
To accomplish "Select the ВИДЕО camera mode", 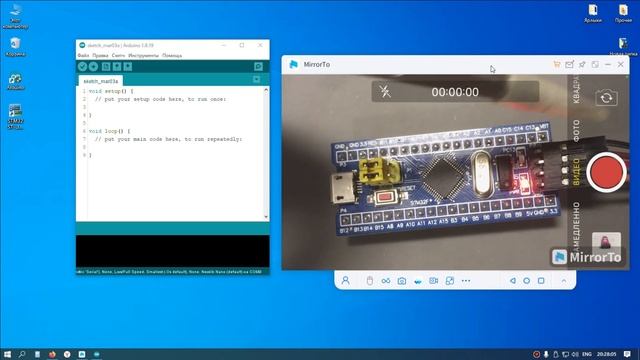I will pyautogui.click(x=576, y=172).
